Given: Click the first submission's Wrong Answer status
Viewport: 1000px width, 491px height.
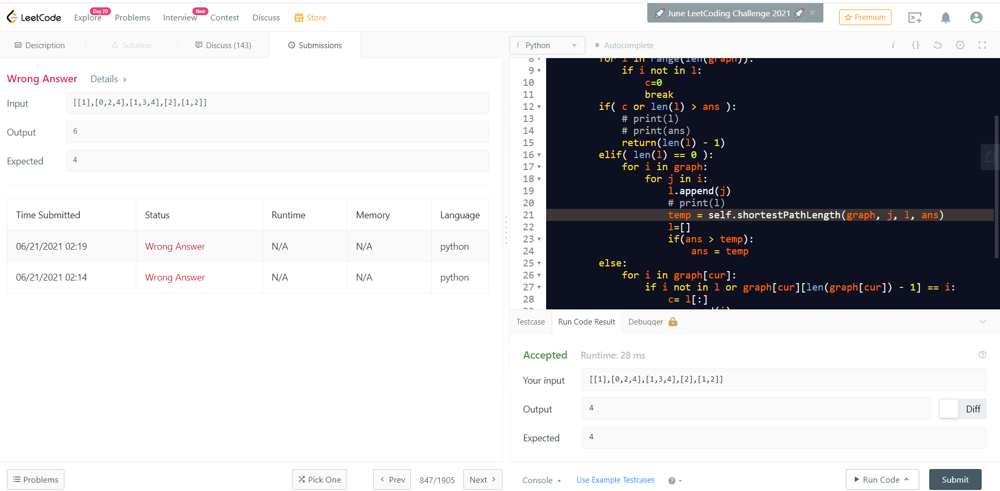Looking at the screenshot, I should pos(175,247).
